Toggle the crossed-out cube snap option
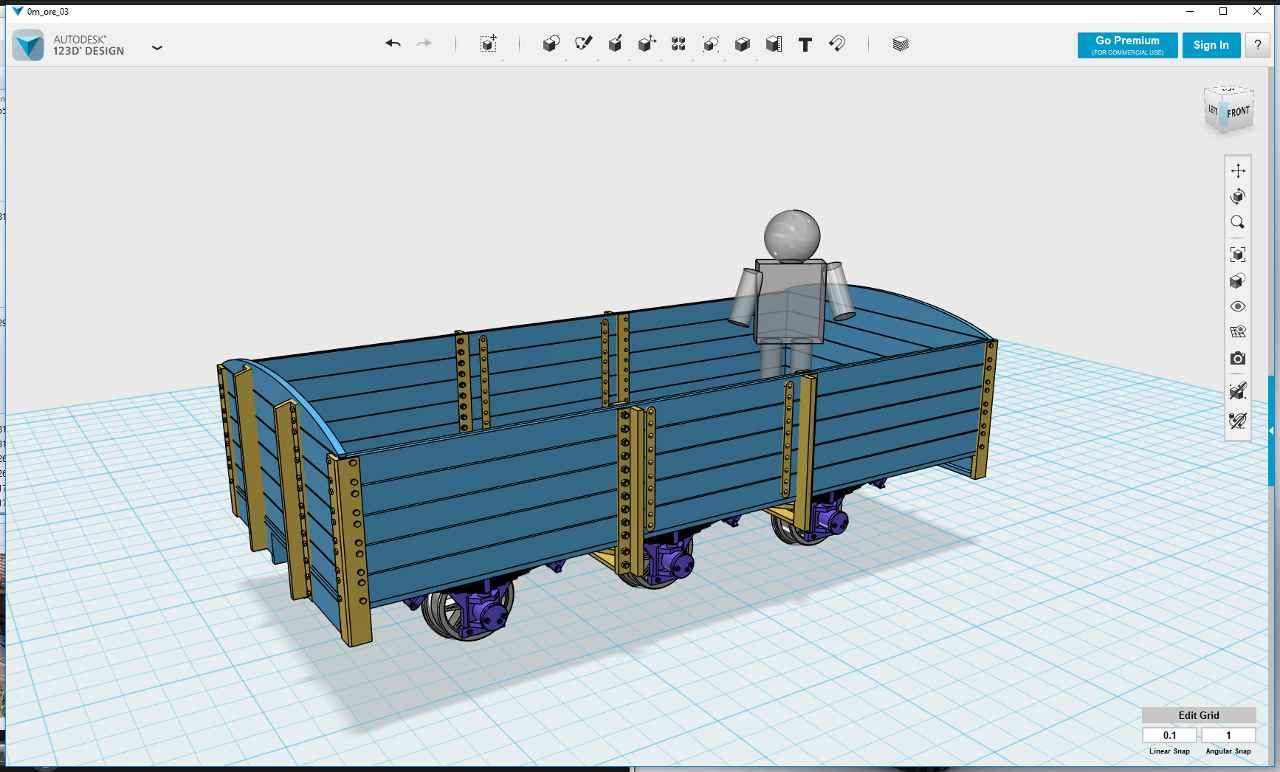Image resolution: width=1280 pixels, height=772 pixels. 1238,390
